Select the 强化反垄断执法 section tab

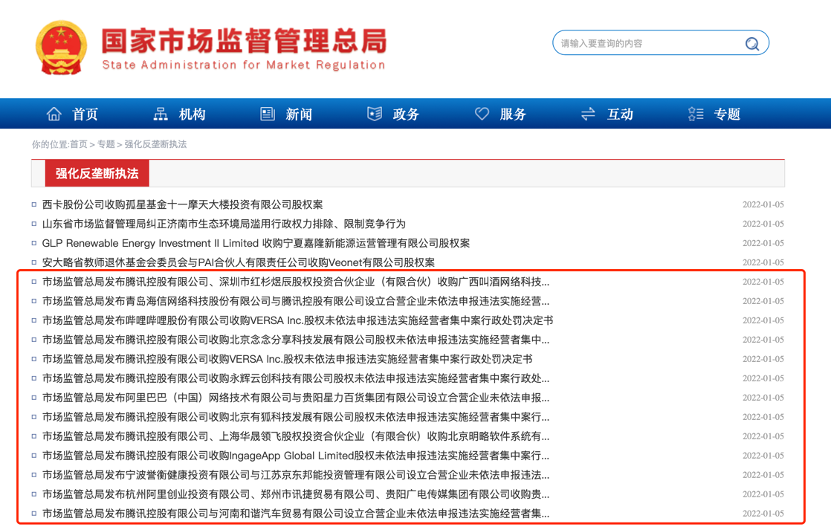pyautogui.click(x=97, y=173)
